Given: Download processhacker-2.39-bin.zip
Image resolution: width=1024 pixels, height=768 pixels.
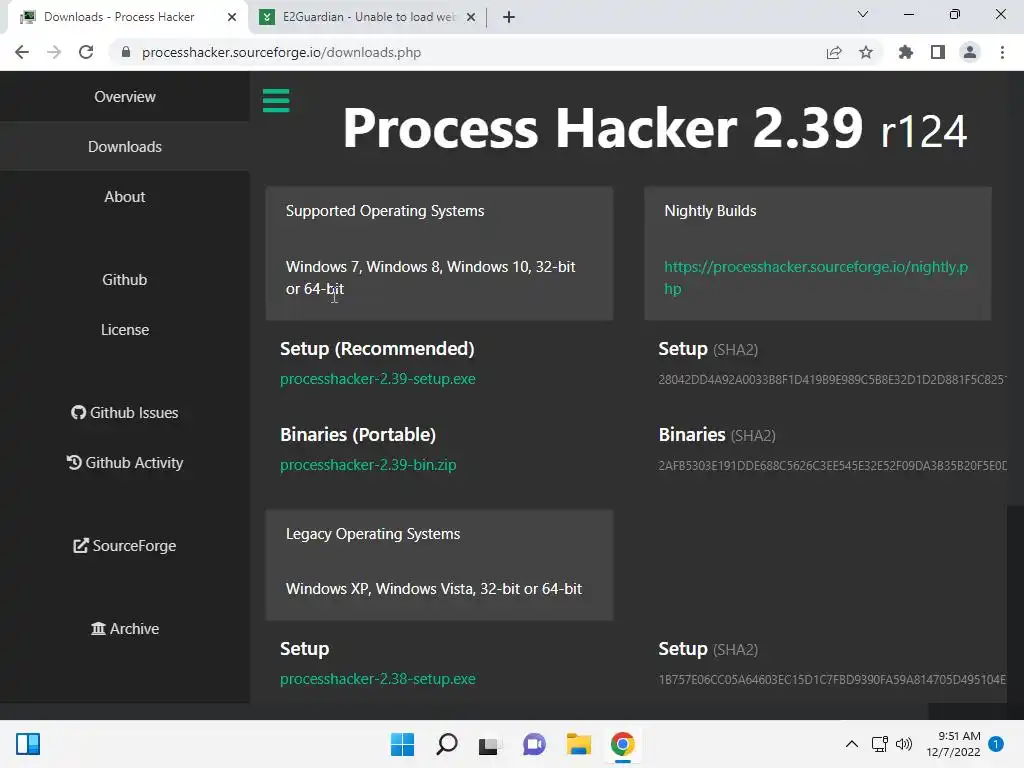Looking at the screenshot, I should point(368,465).
